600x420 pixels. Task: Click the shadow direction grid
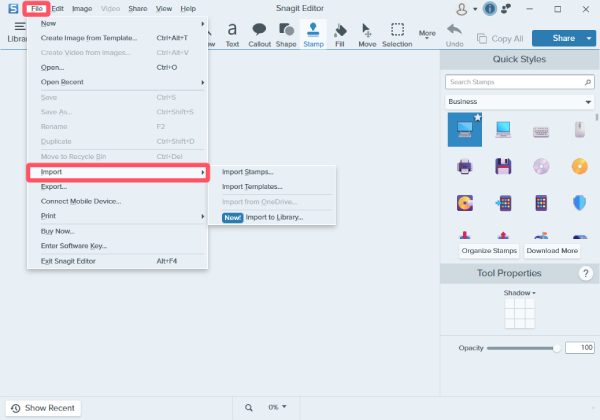coord(520,313)
